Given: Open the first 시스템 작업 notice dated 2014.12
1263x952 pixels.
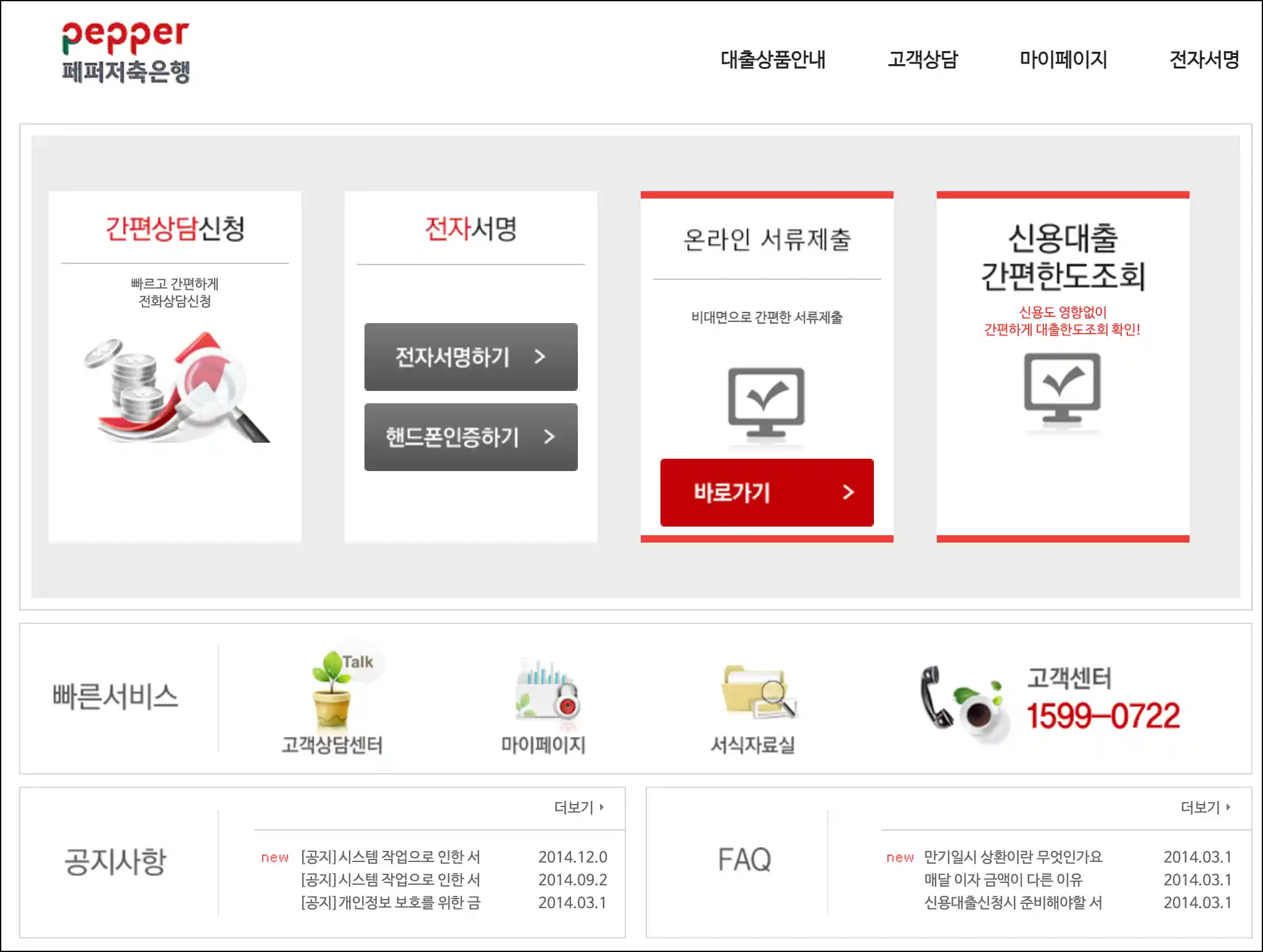Looking at the screenshot, I should pos(390,857).
